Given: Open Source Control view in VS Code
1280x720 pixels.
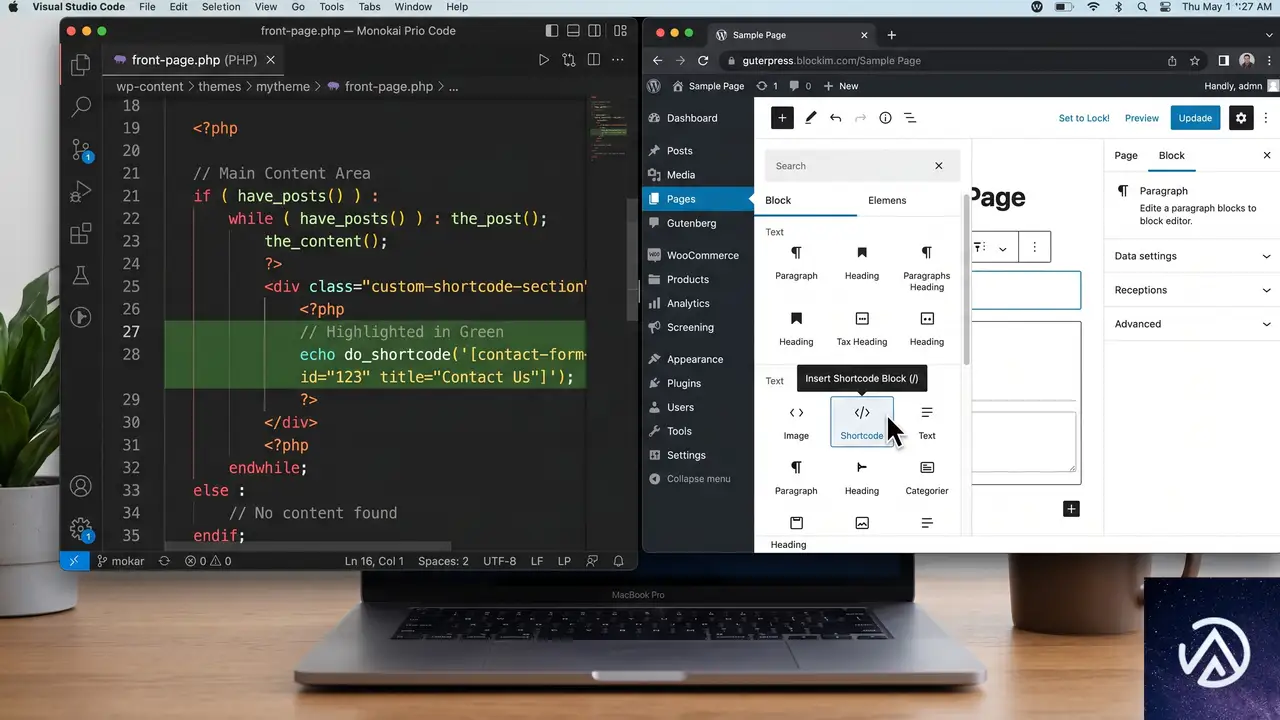Looking at the screenshot, I should click(81, 150).
